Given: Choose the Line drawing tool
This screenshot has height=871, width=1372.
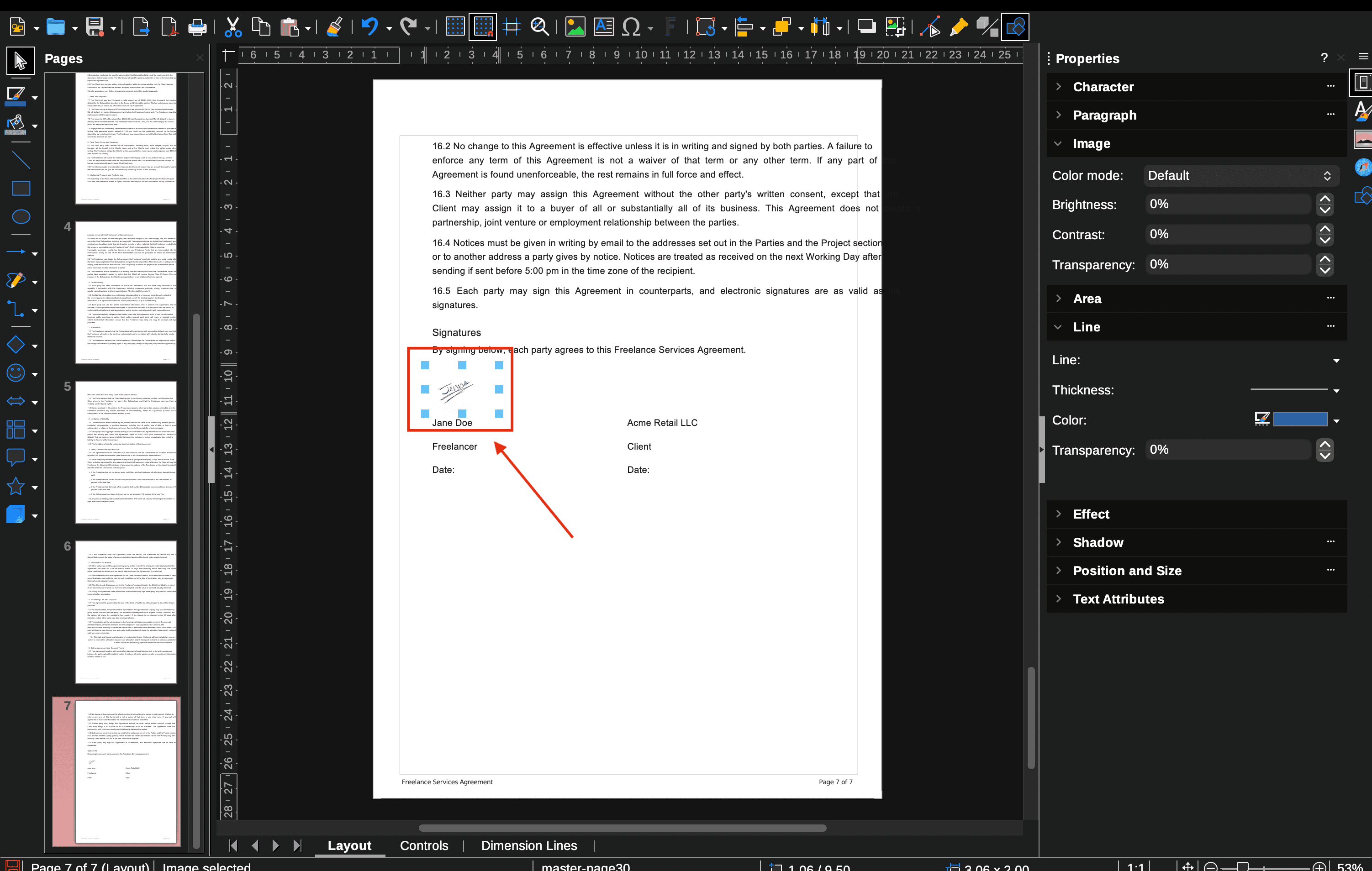Looking at the screenshot, I should pyautogui.click(x=21, y=160).
